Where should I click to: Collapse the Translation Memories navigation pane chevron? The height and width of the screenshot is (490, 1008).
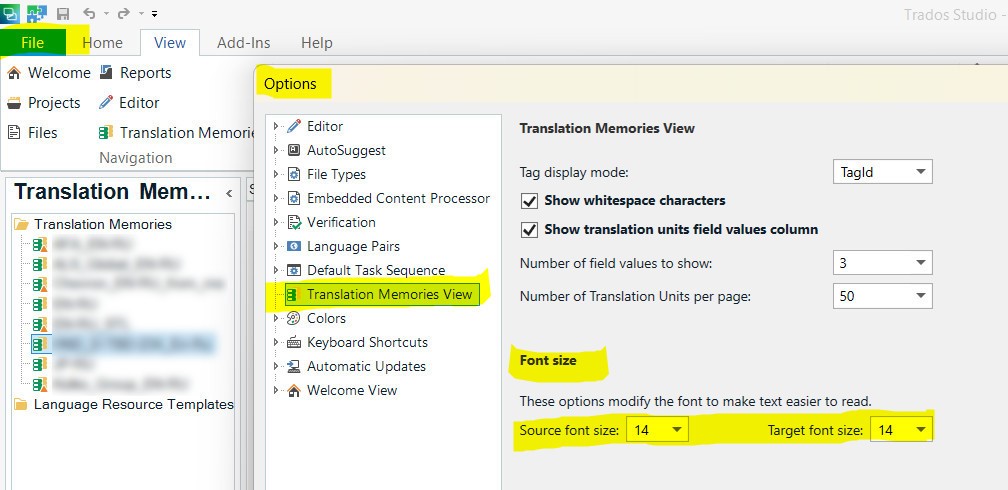(x=229, y=193)
